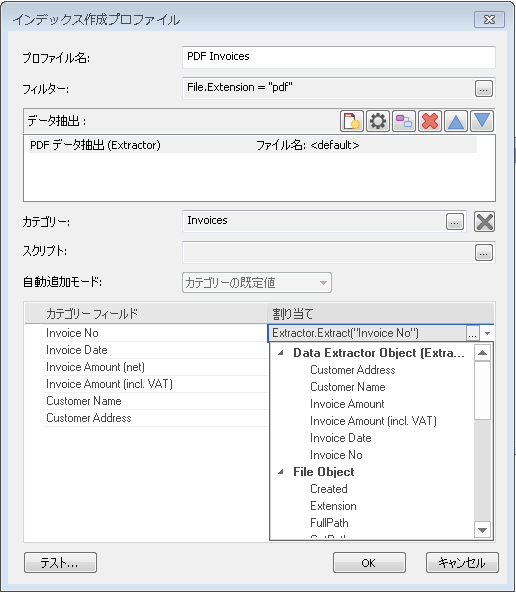
Task: Click the duplicate extraction icon
Action: [404, 121]
